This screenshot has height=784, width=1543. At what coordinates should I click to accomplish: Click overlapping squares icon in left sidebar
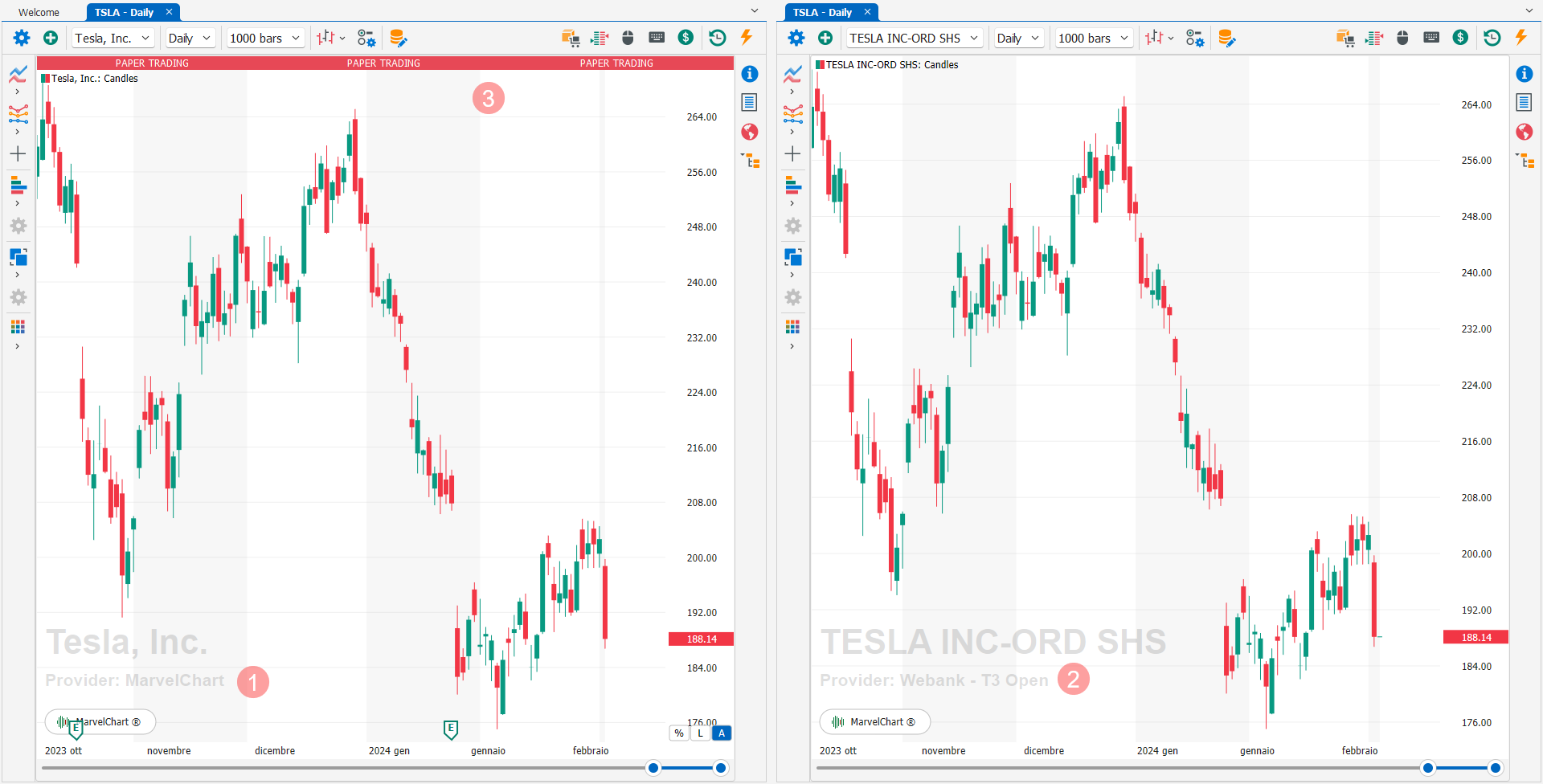[x=18, y=257]
